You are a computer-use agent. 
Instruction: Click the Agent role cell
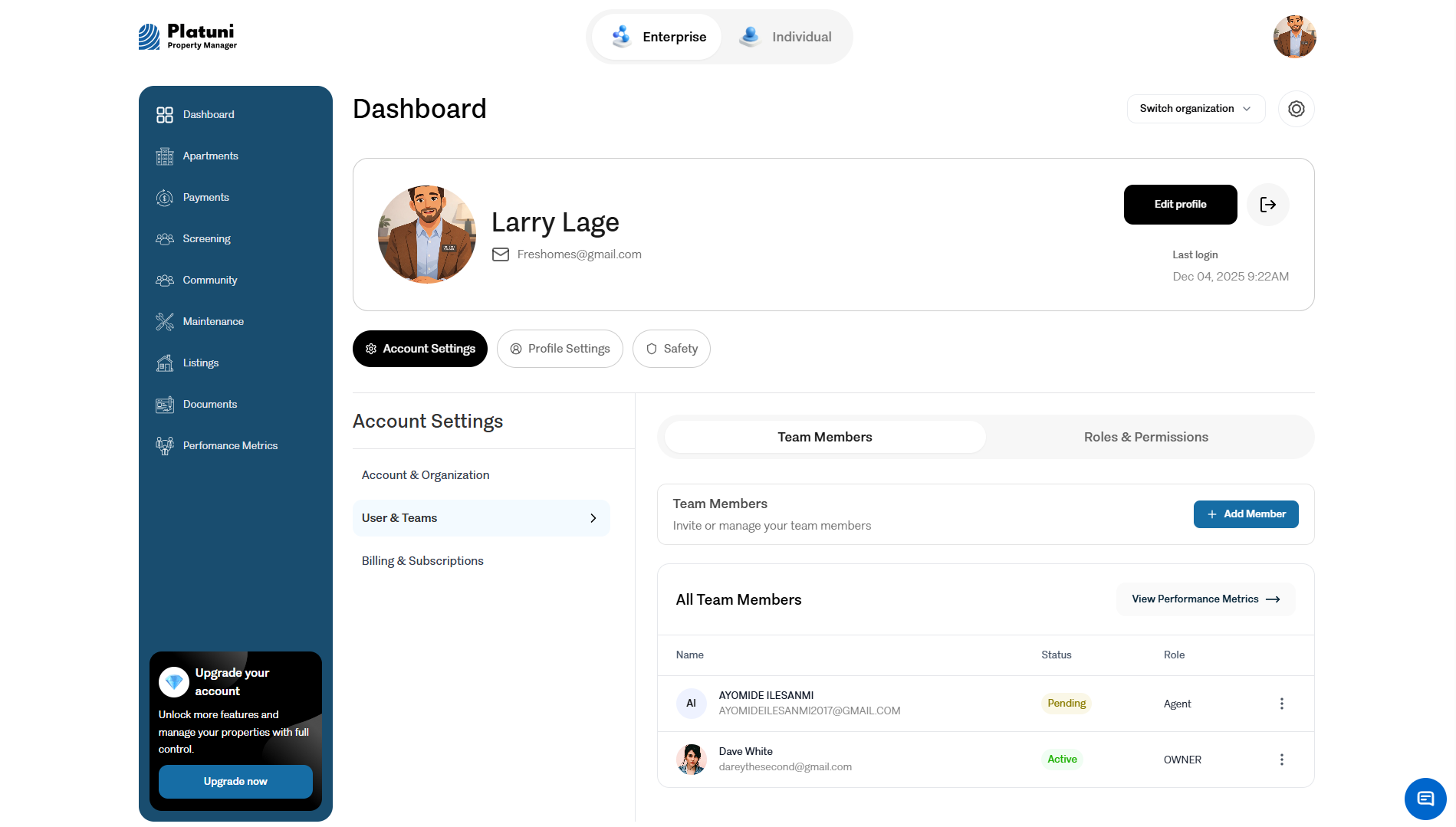click(1178, 704)
